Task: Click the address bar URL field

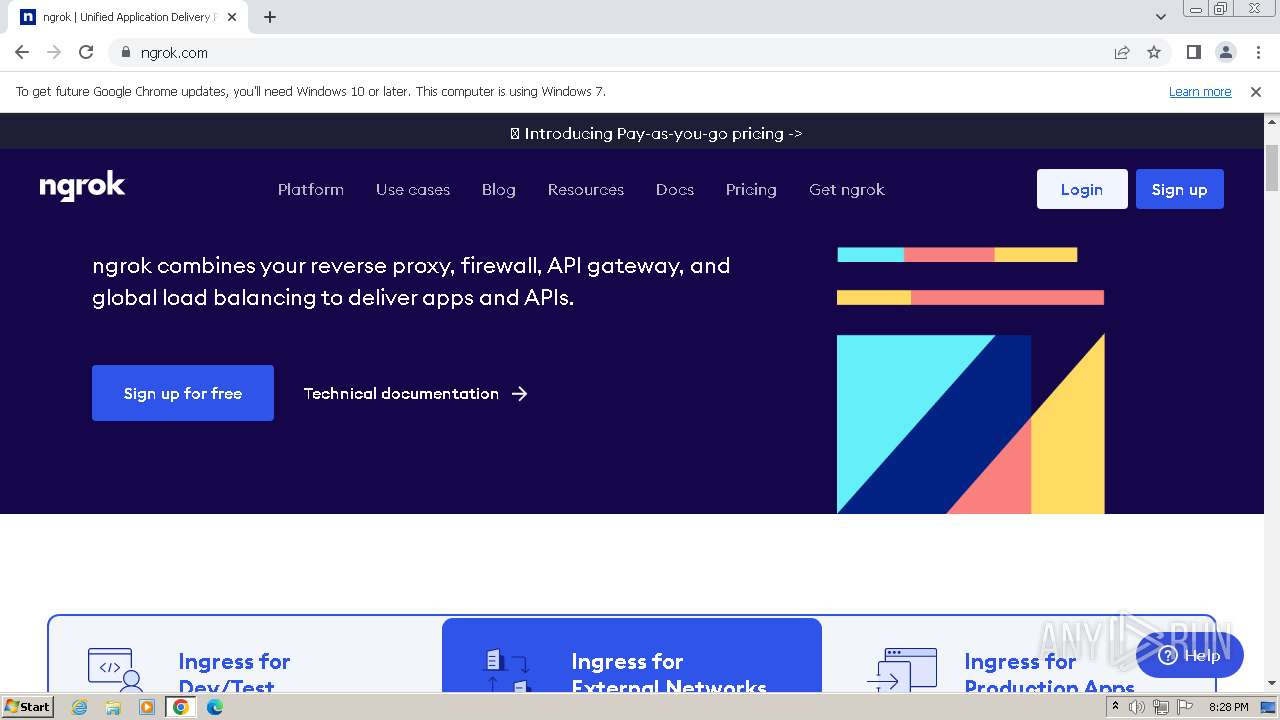Action: 620,52
